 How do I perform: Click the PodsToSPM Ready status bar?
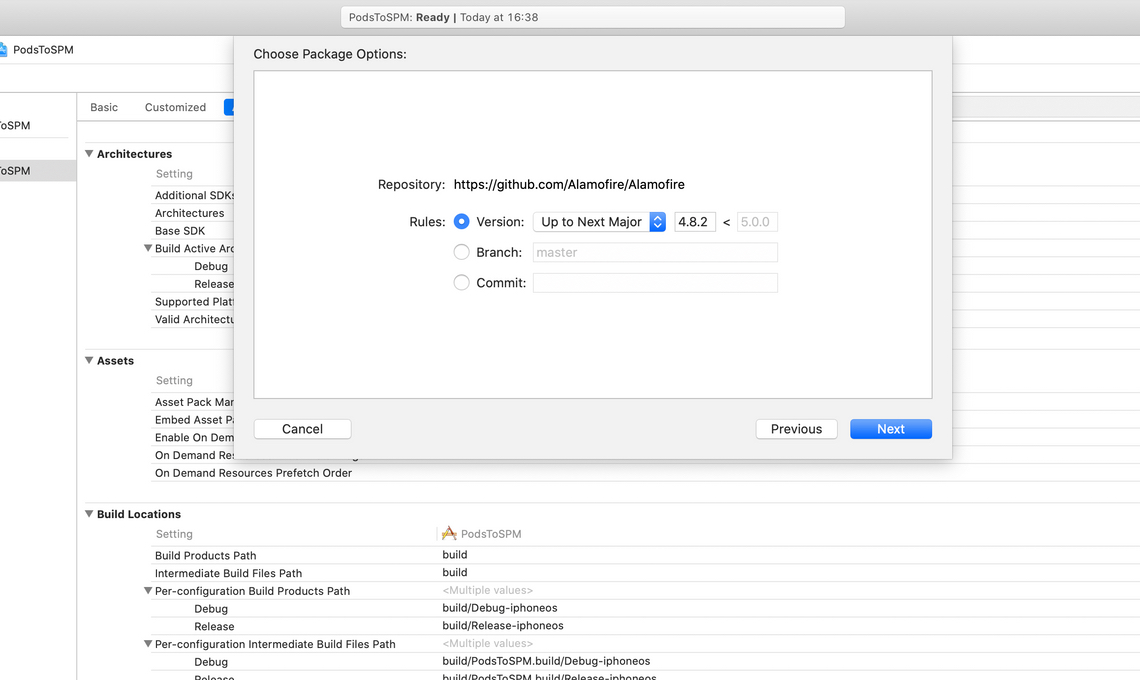click(593, 17)
